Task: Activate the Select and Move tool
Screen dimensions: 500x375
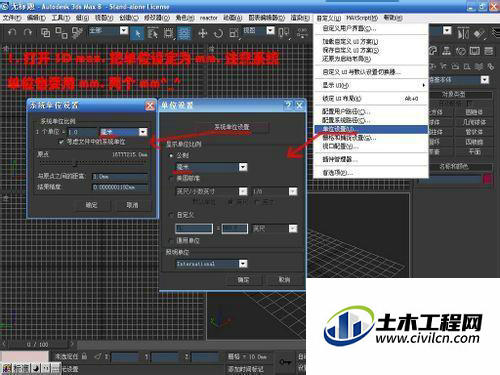Action: pyautogui.click(x=203, y=33)
